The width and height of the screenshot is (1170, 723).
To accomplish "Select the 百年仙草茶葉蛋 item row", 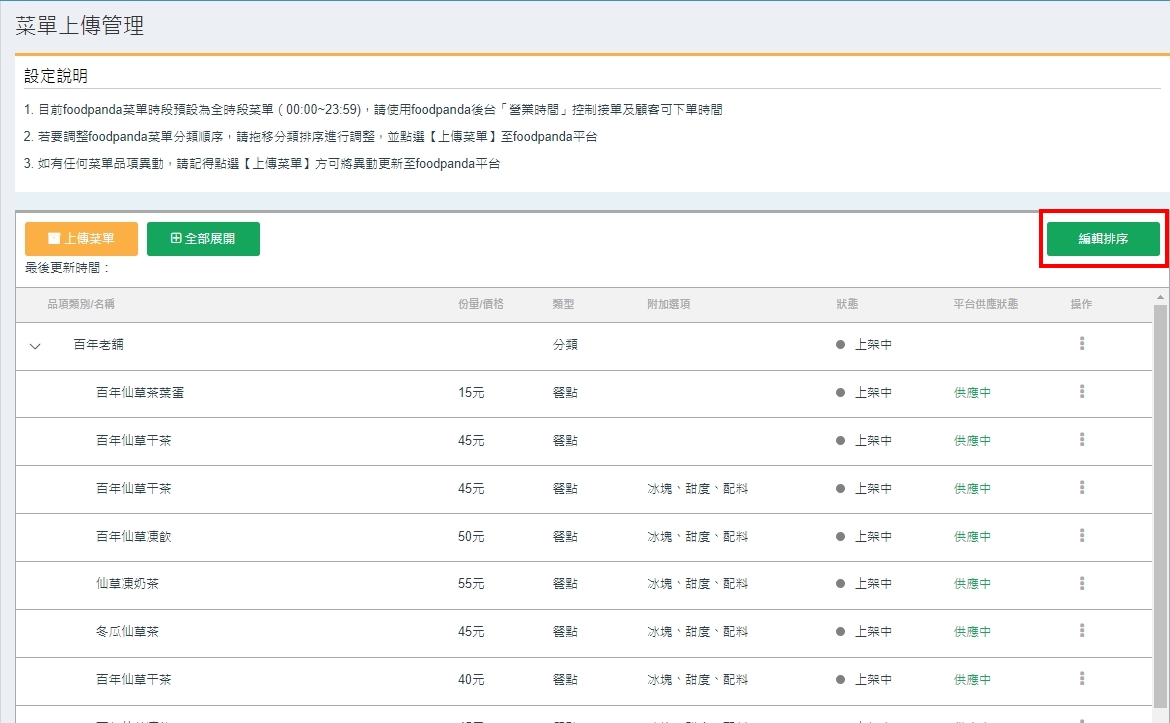I will tap(140, 393).
